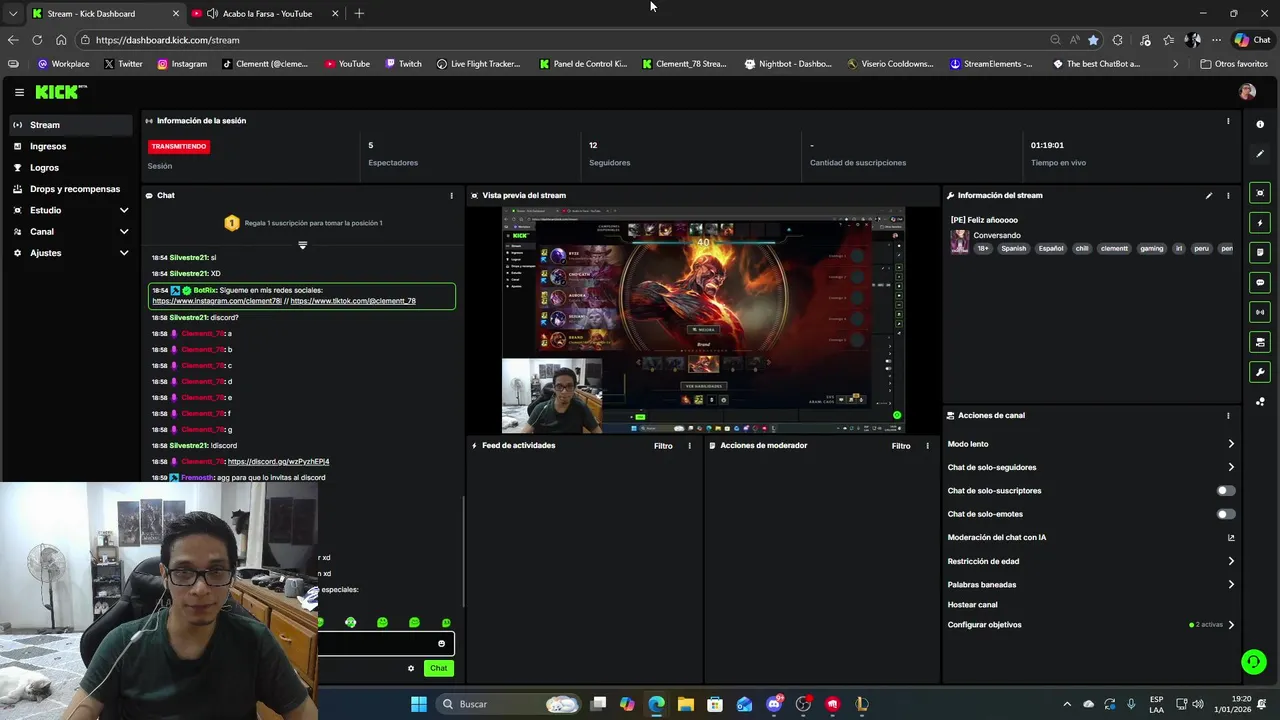Open Información de la sesión three-dot menu

(x=1228, y=121)
